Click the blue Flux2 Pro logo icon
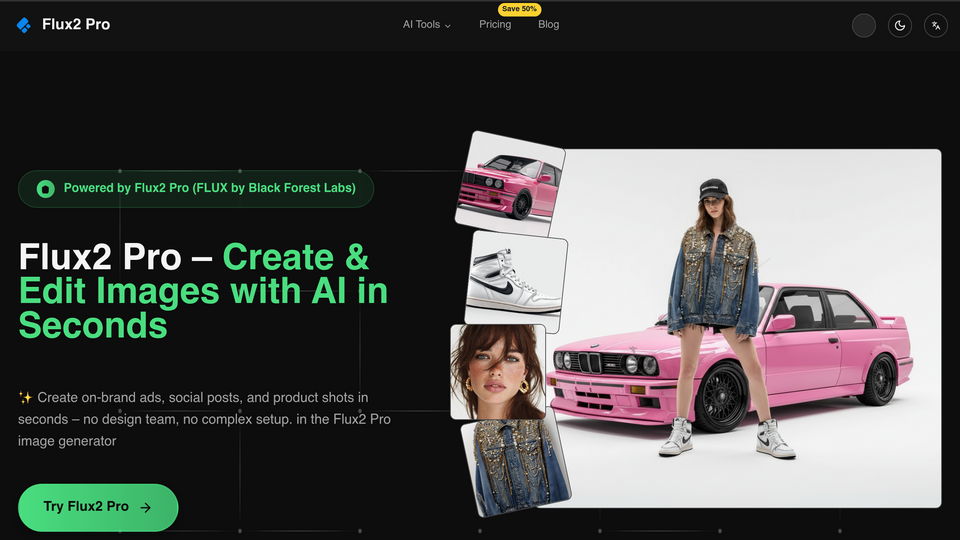 point(24,25)
